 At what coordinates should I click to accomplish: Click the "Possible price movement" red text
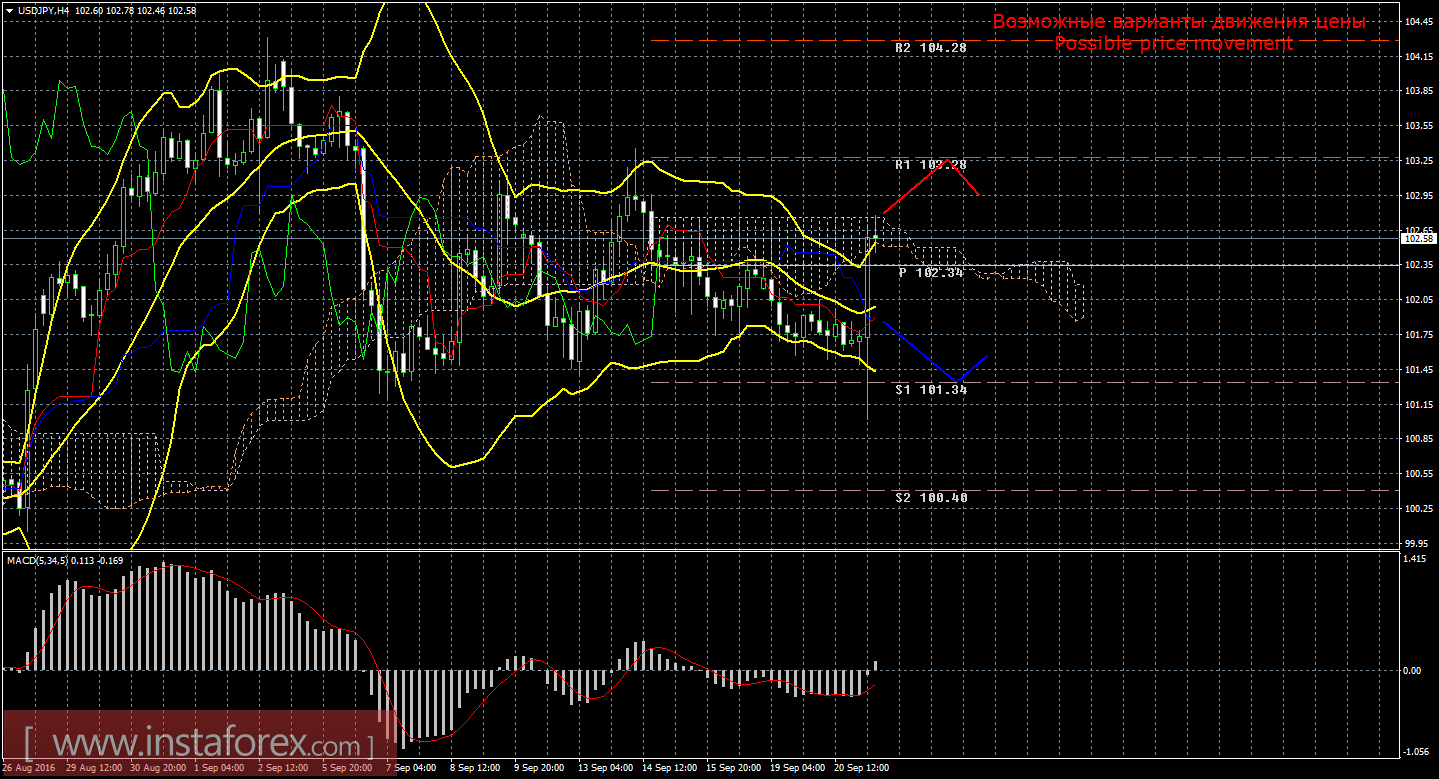coord(1173,44)
